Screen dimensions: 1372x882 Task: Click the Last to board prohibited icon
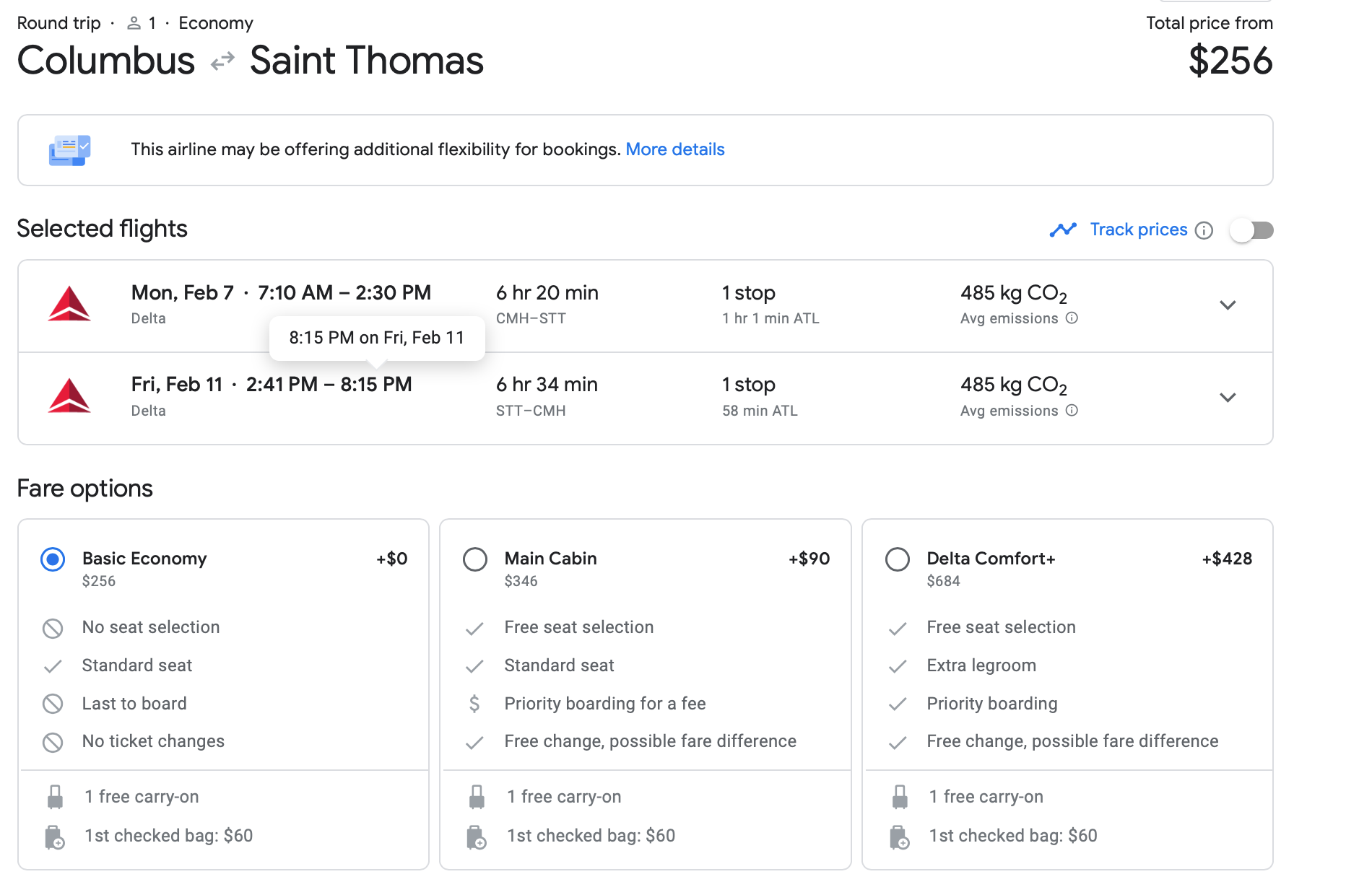(53, 704)
